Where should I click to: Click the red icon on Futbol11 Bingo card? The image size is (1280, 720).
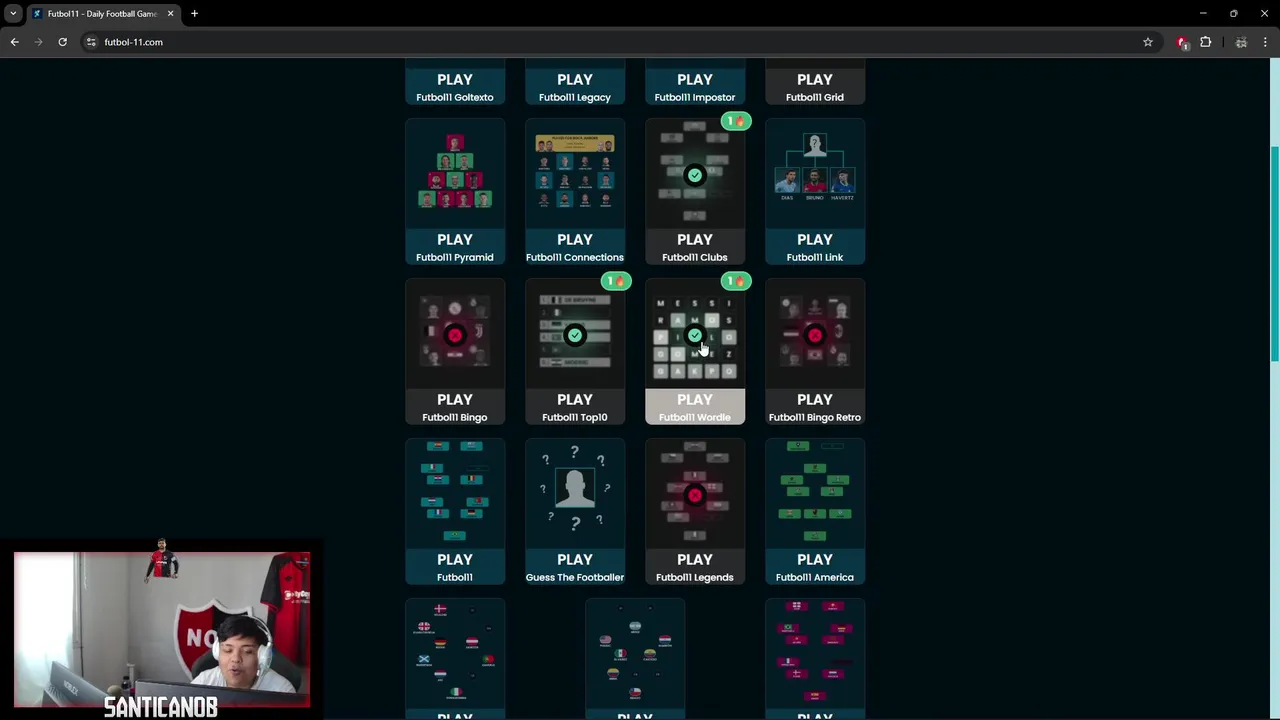coord(455,335)
